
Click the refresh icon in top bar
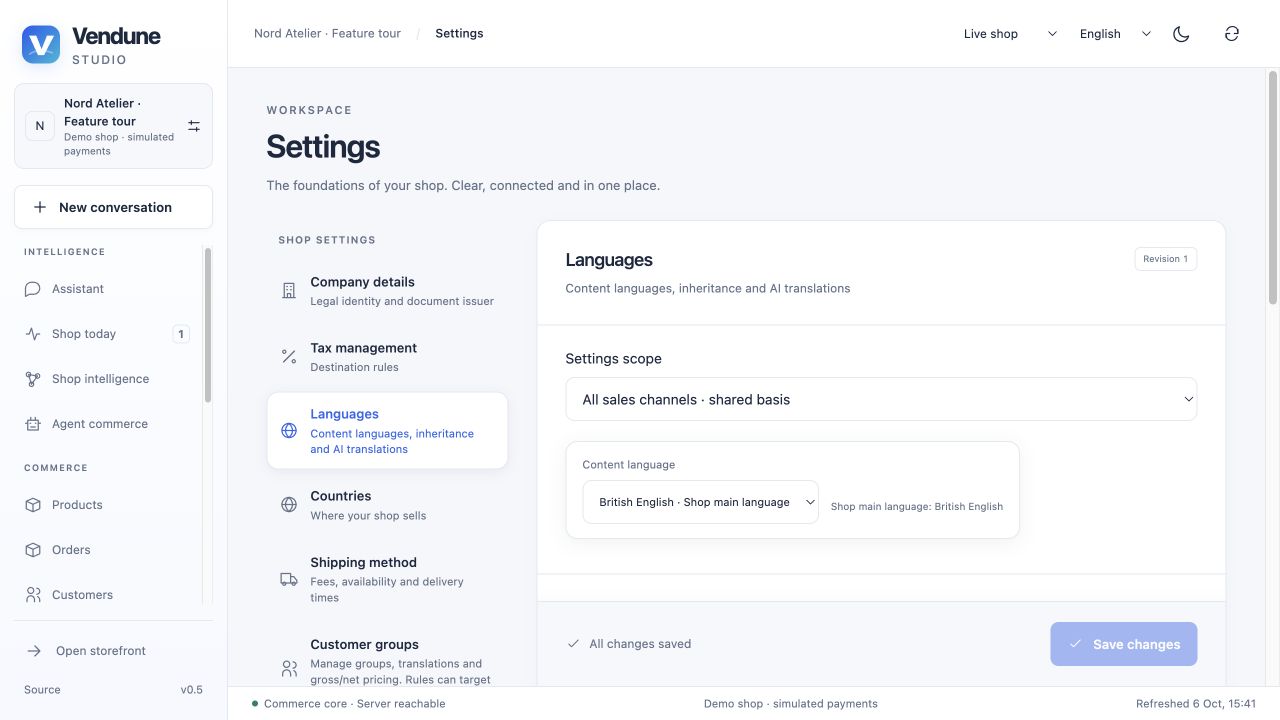(1232, 34)
